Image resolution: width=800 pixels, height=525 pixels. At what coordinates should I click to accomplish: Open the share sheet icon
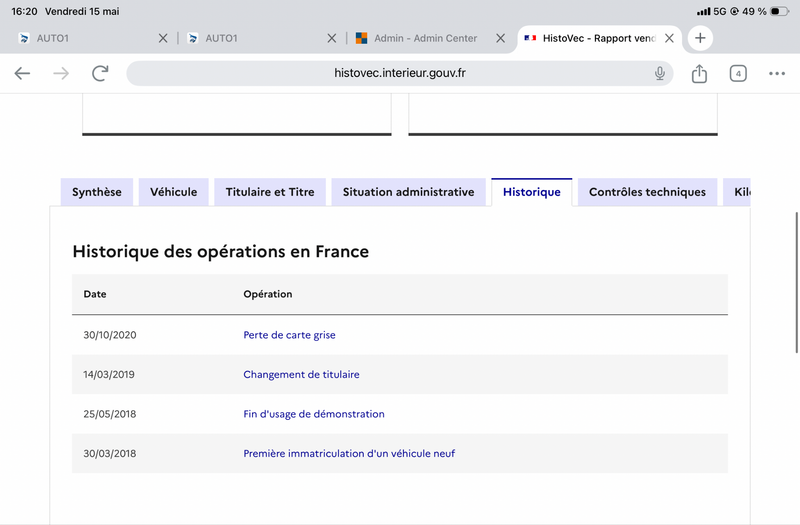coord(699,73)
